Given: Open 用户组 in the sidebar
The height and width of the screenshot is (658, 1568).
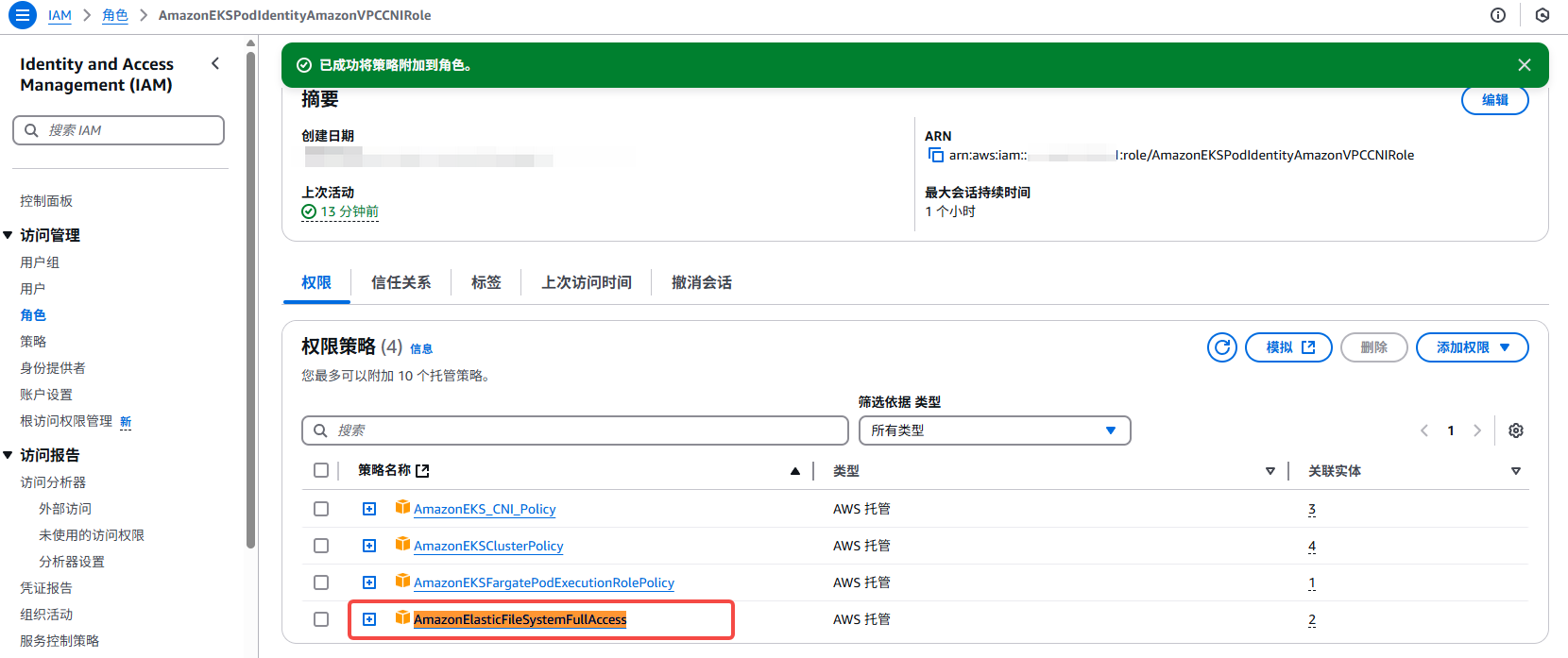Looking at the screenshot, I should [x=40, y=262].
